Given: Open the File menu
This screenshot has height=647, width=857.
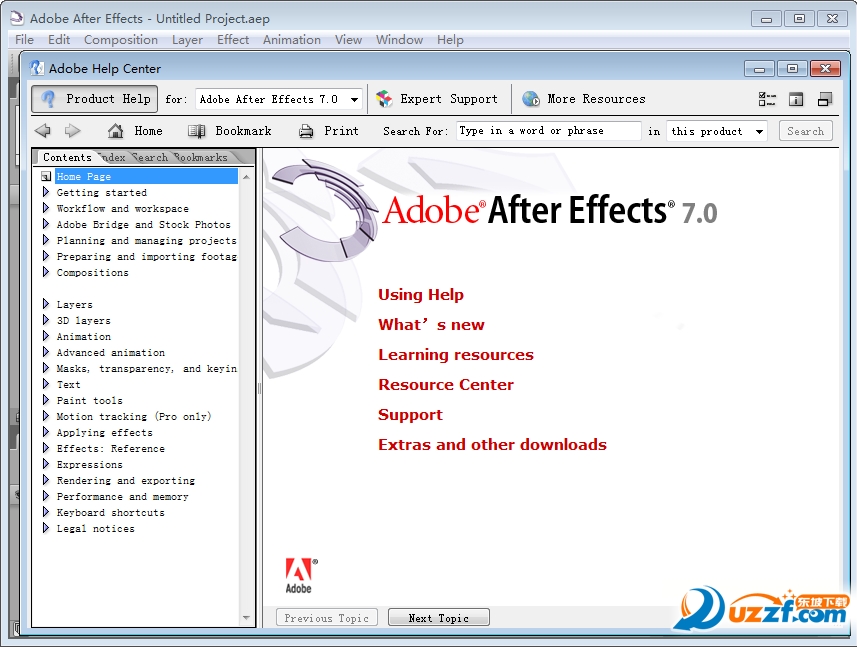Looking at the screenshot, I should click(25, 40).
